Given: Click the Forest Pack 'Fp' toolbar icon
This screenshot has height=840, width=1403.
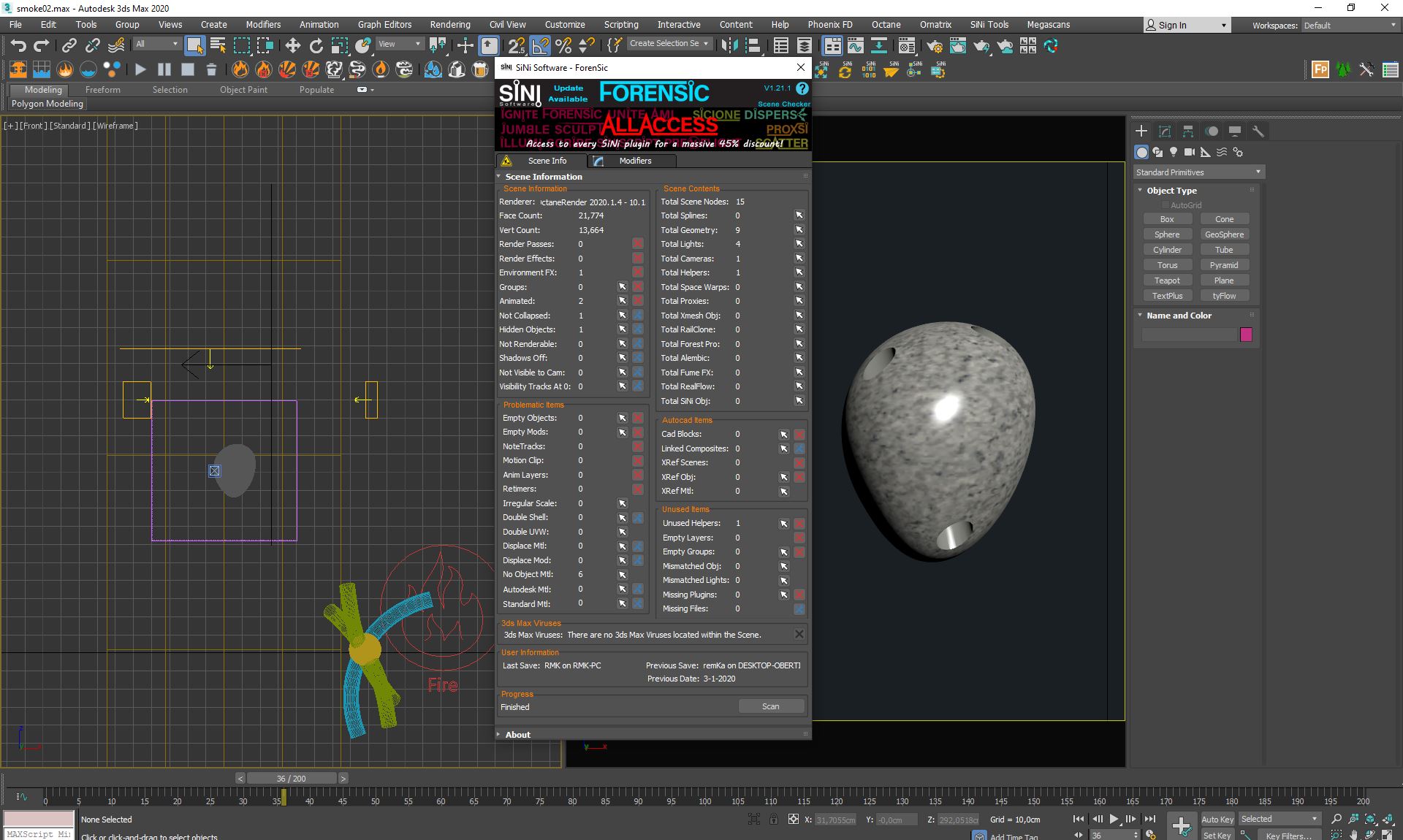Looking at the screenshot, I should click(1320, 69).
